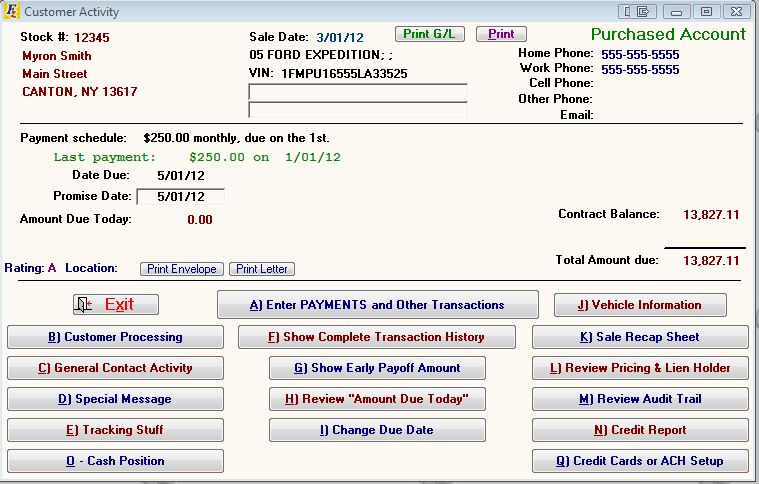Open Enter PAYMENTS and Other Transactions
The image size is (759, 484).
click(377, 305)
